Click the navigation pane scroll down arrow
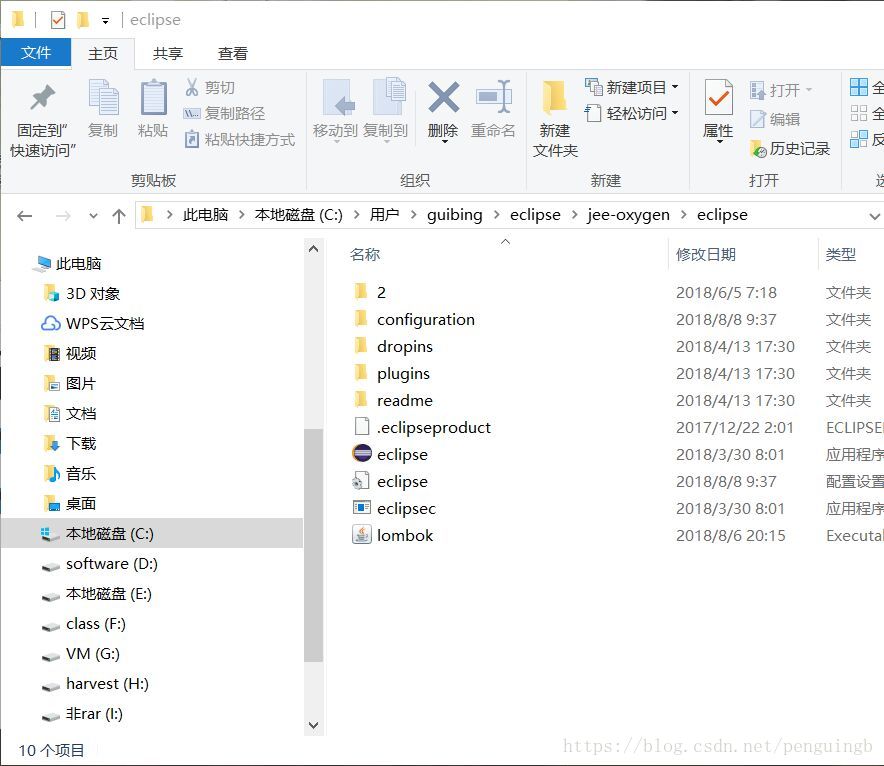Viewport: 884px width, 766px height. (313, 725)
